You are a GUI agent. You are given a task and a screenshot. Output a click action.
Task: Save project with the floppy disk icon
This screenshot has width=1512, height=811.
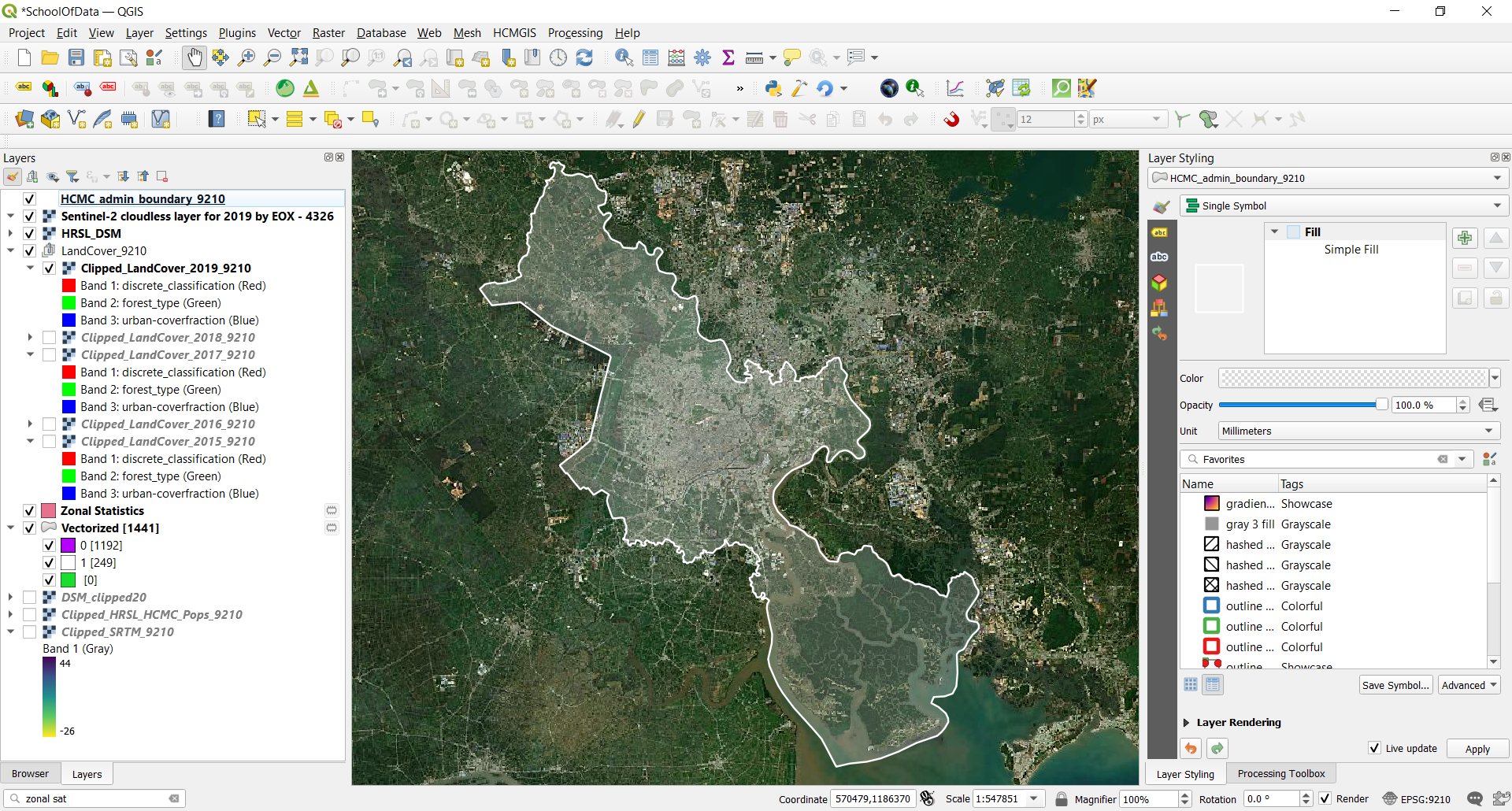[x=76, y=57]
